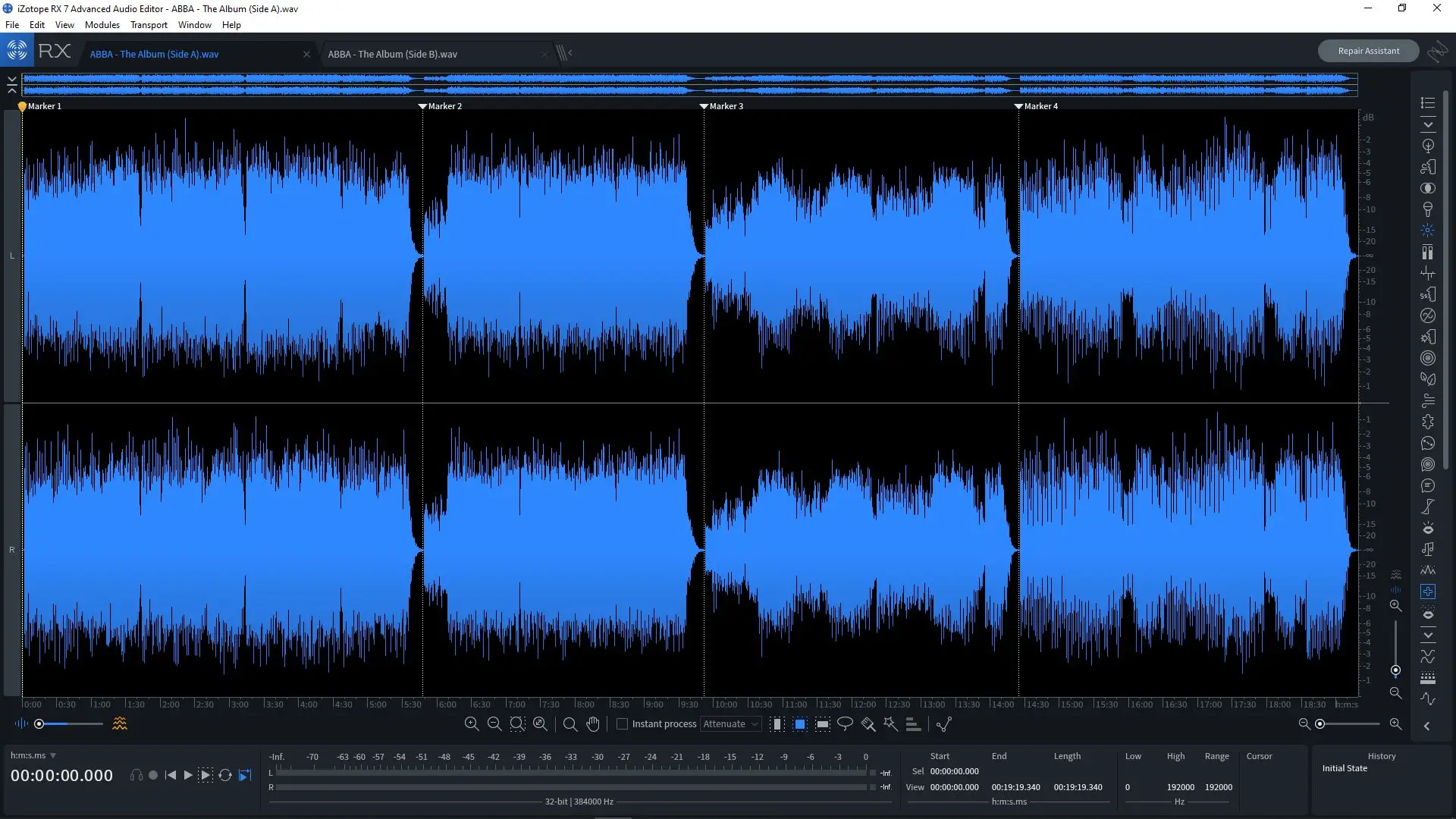
Task: Adjust the vertical amplitude zoom slider
Action: coord(1395,648)
